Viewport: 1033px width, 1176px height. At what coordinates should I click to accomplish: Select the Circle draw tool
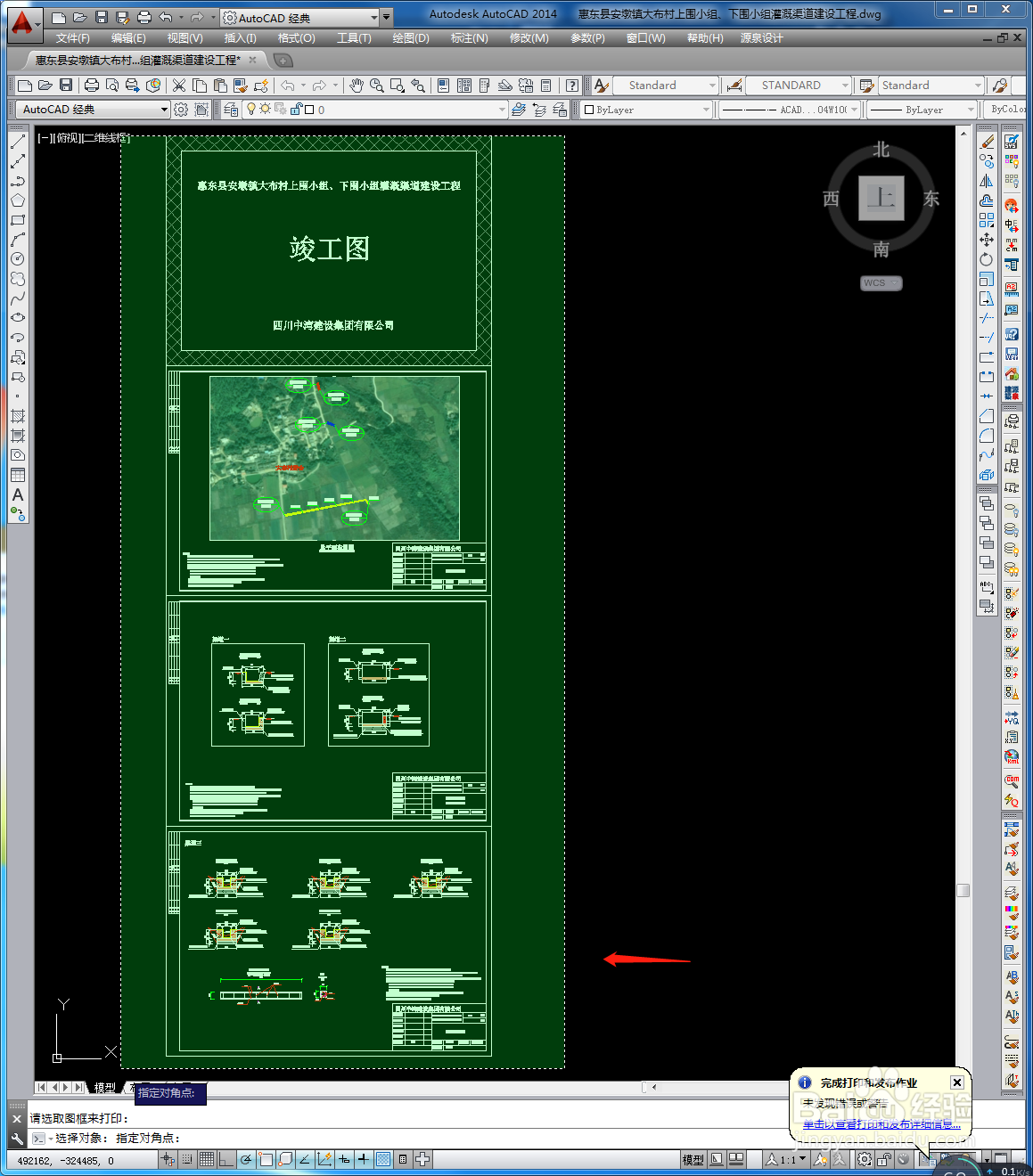pyautogui.click(x=18, y=259)
